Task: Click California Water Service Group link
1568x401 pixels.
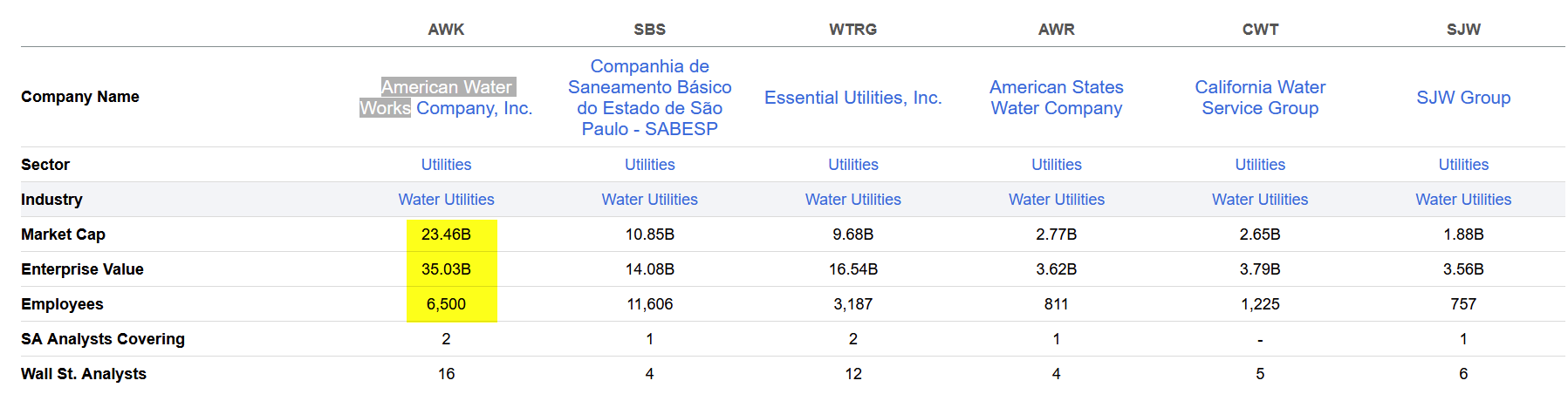Action: [x=1259, y=98]
